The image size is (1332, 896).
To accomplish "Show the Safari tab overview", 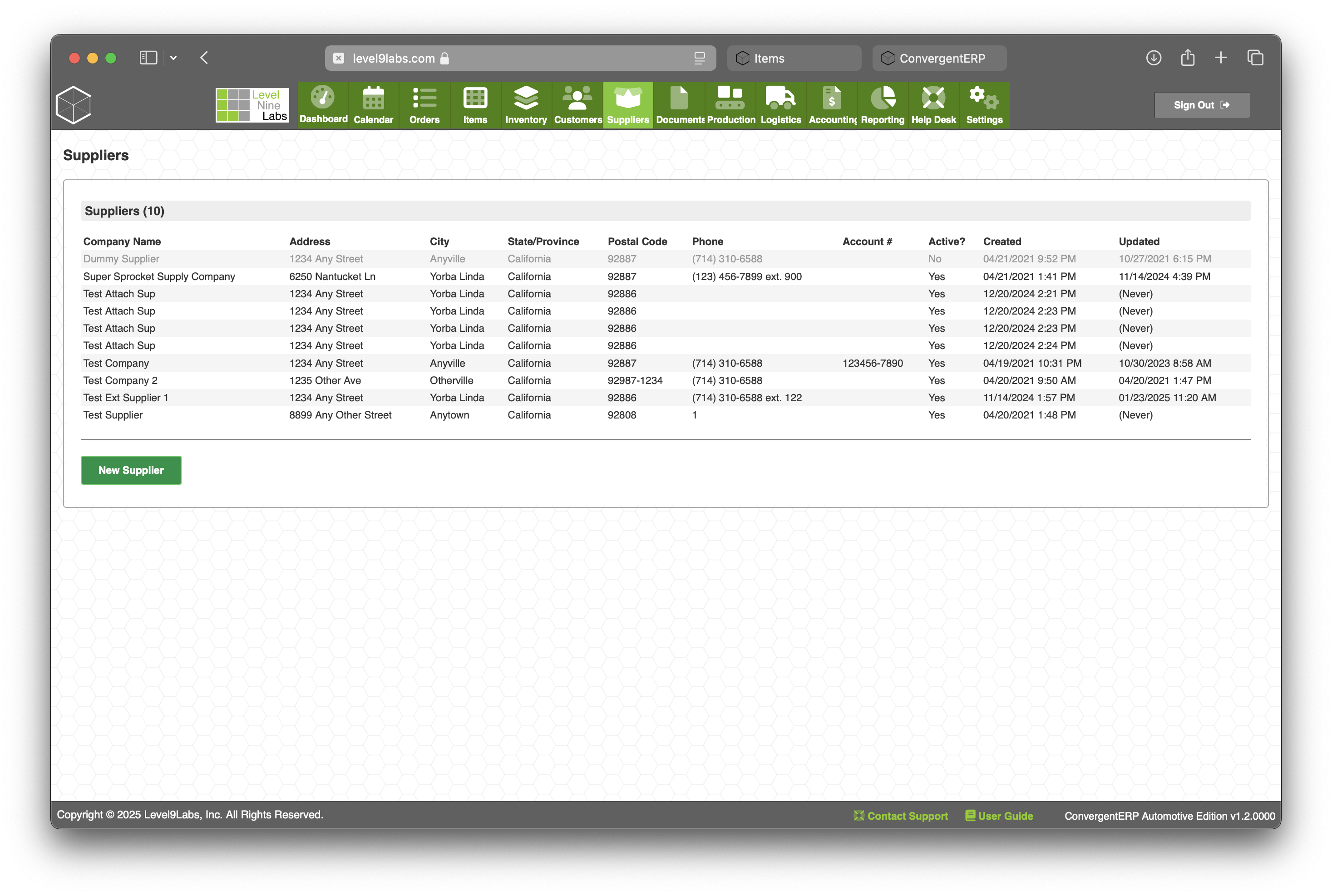I will [1255, 58].
